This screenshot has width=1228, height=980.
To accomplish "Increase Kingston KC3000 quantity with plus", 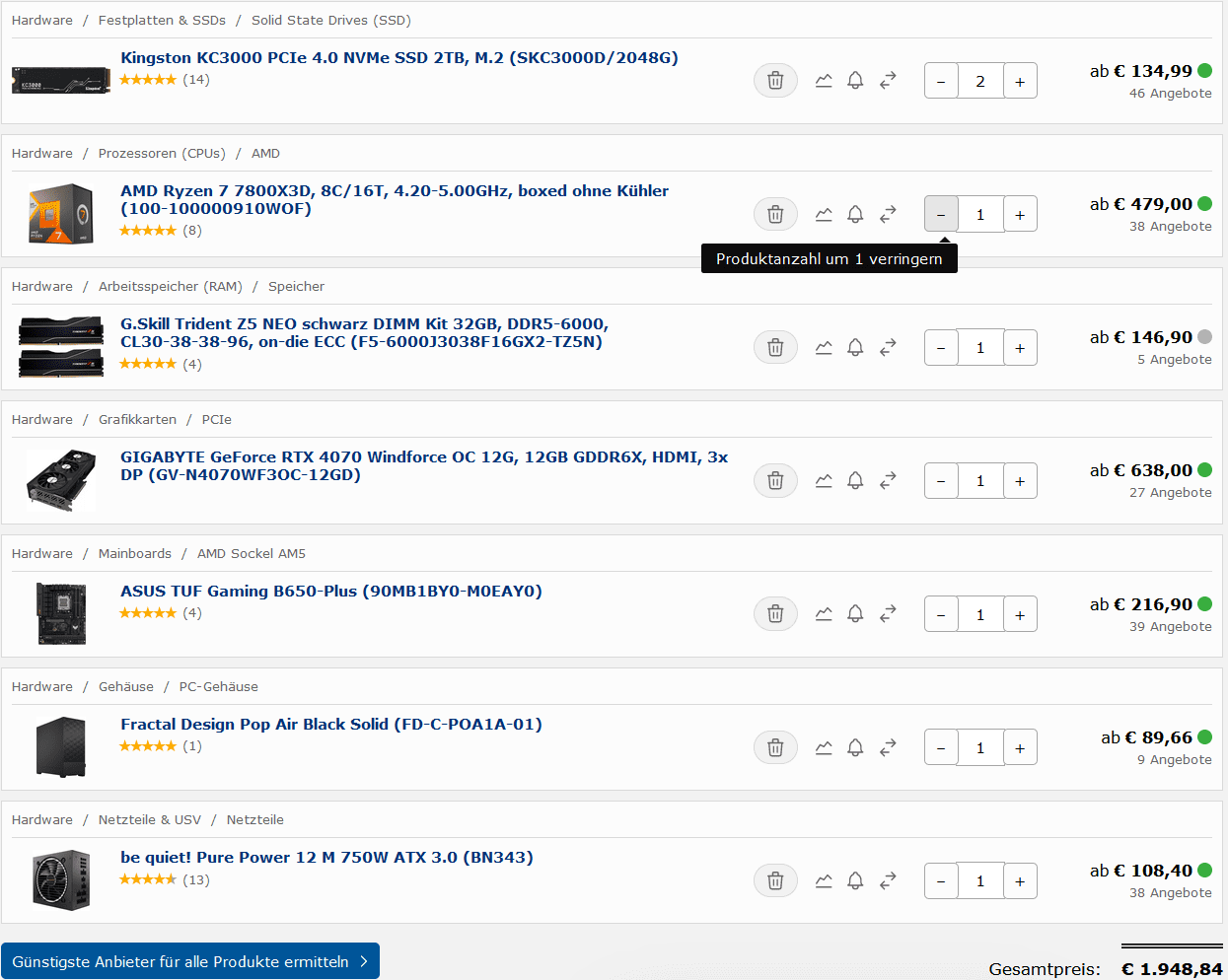I will click(1020, 81).
